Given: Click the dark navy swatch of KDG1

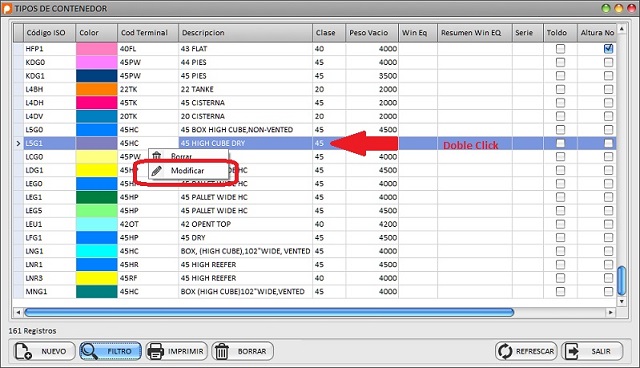Looking at the screenshot, I should click(x=96, y=75).
